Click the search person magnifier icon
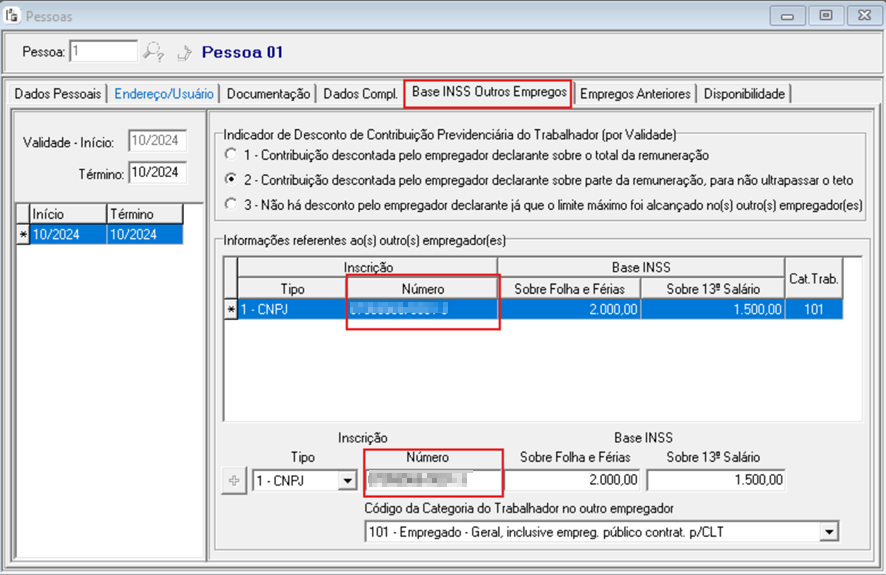886x575 pixels. coord(153,51)
